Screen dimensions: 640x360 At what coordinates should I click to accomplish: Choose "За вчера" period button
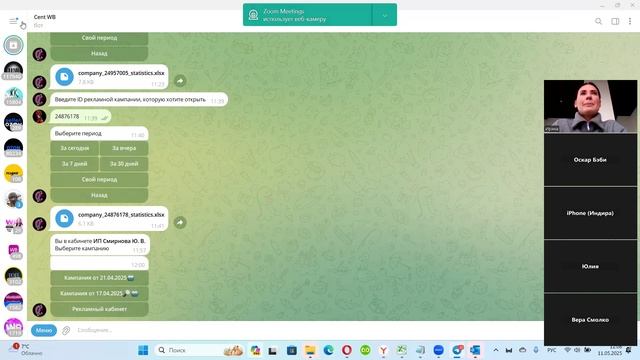(x=124, y=148)
